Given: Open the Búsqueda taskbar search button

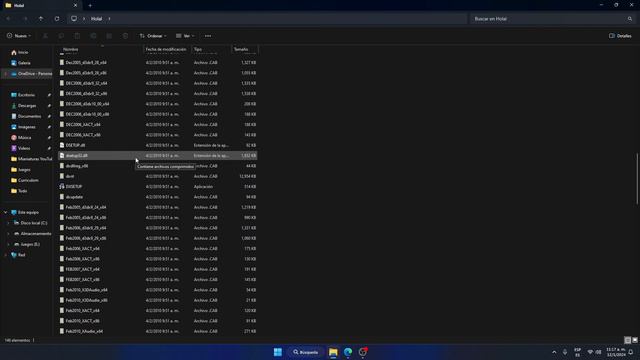Looking at the screenshot, I should (306, 352).
